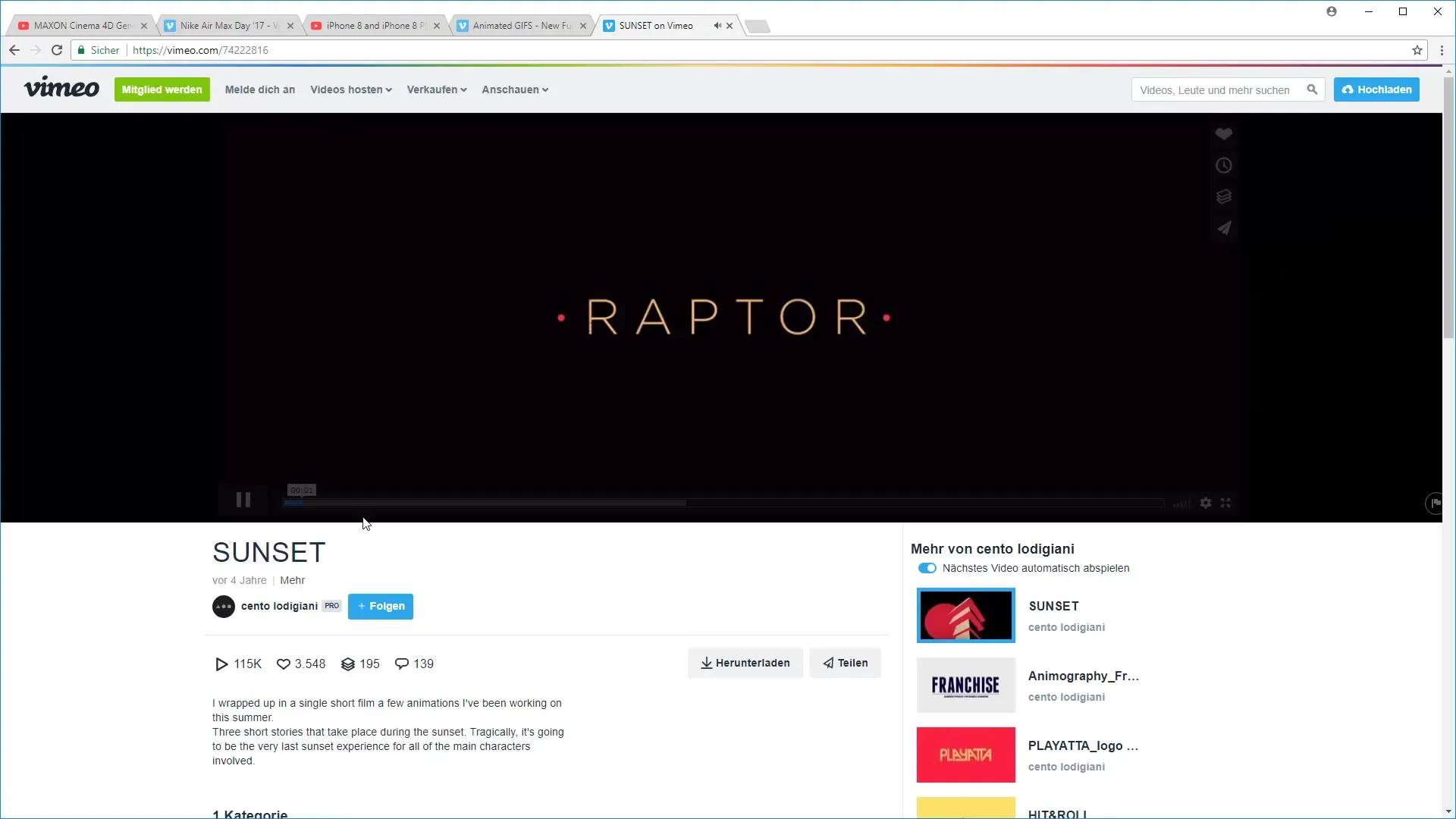1456x819 pixels.
Task: Open PLAYATTA_logo ... title link
Action: (x=1083, y=745)
